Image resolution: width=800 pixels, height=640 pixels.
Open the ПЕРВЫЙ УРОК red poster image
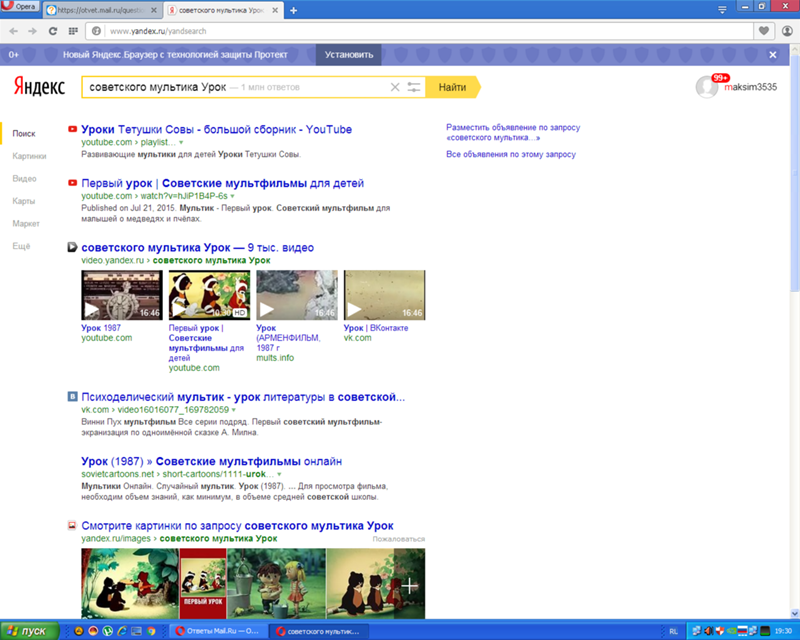[x=203, y=583]
